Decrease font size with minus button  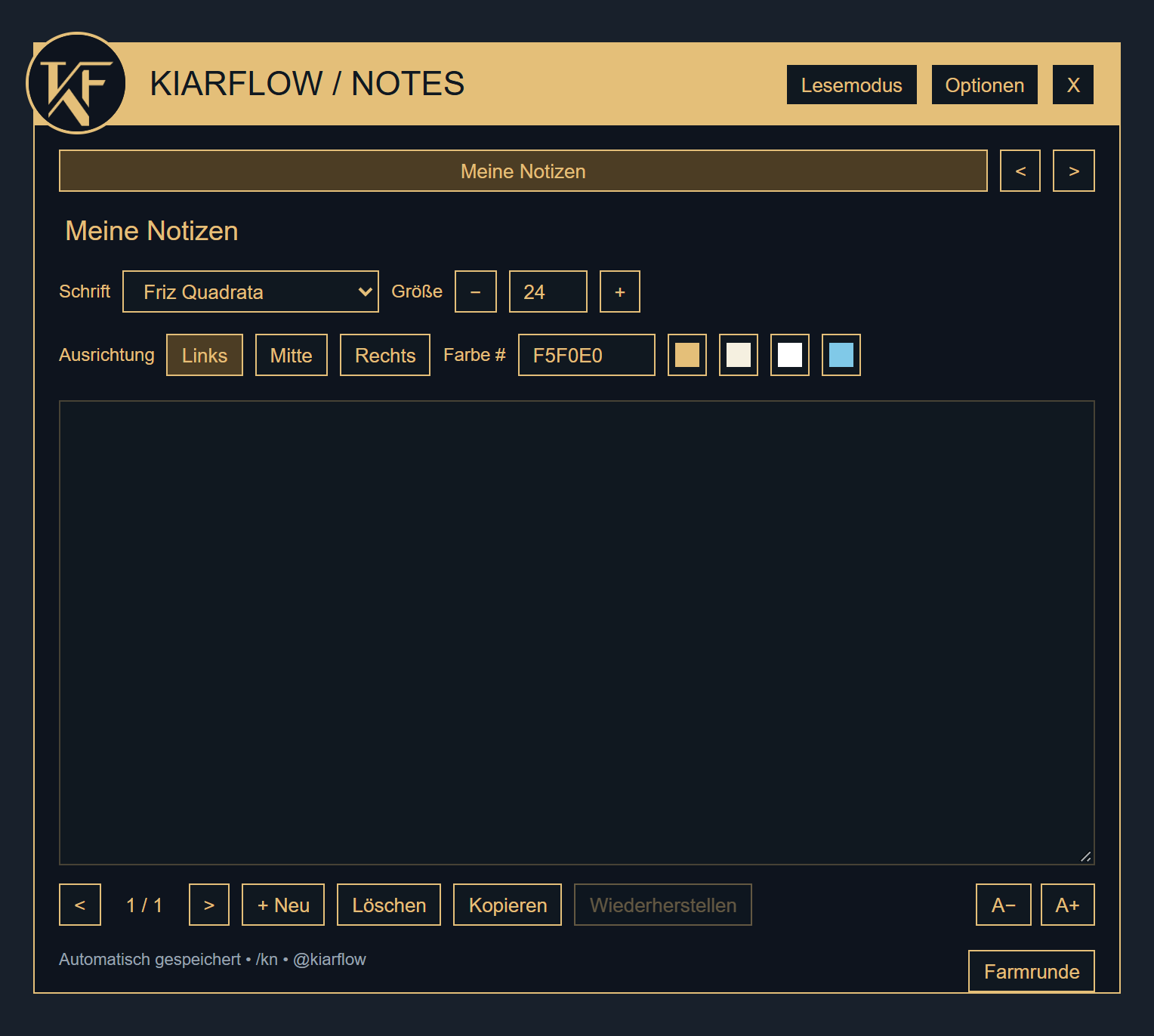pyautogui.click(x=476, y=291)
